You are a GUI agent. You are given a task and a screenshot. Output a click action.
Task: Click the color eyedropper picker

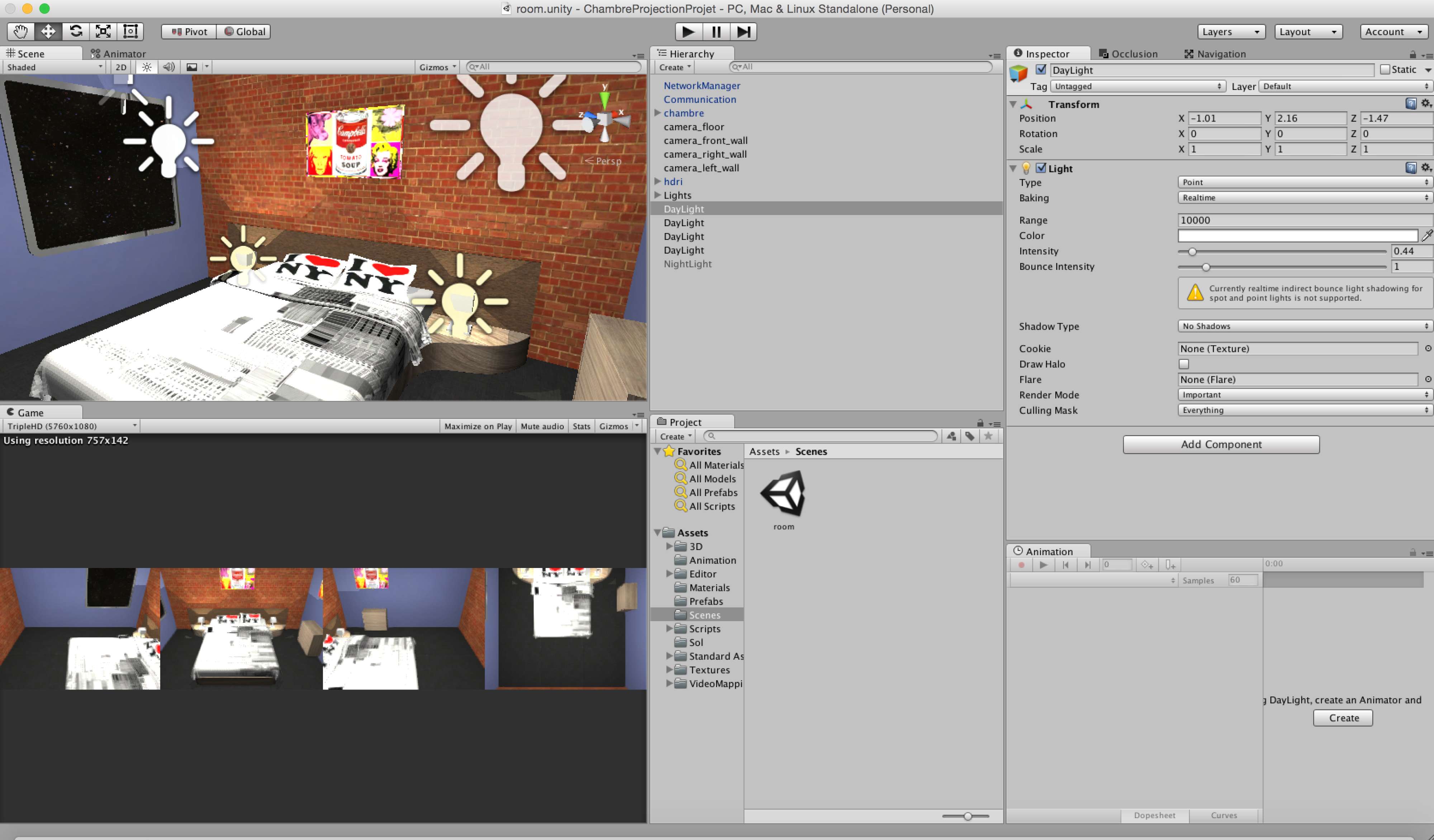(1426, 235)
